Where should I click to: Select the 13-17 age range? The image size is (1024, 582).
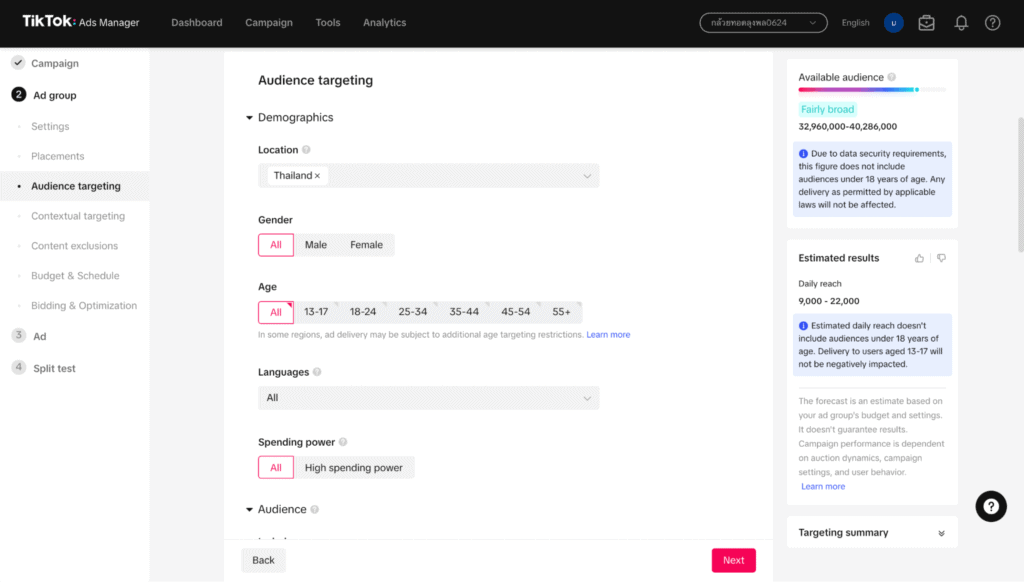tap(316, 312)
